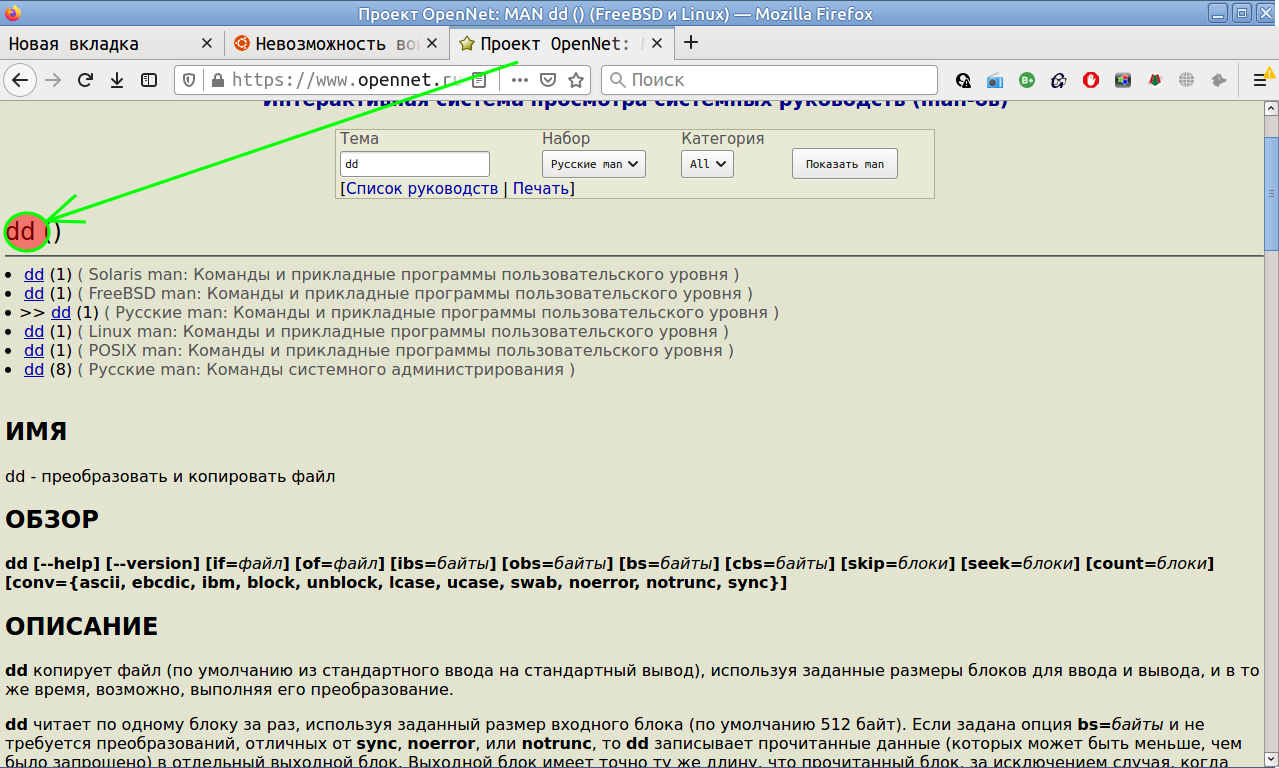Close the 'Проект OpenNet' tab
The image size is (1279, 768).
(x=658, y=44)
